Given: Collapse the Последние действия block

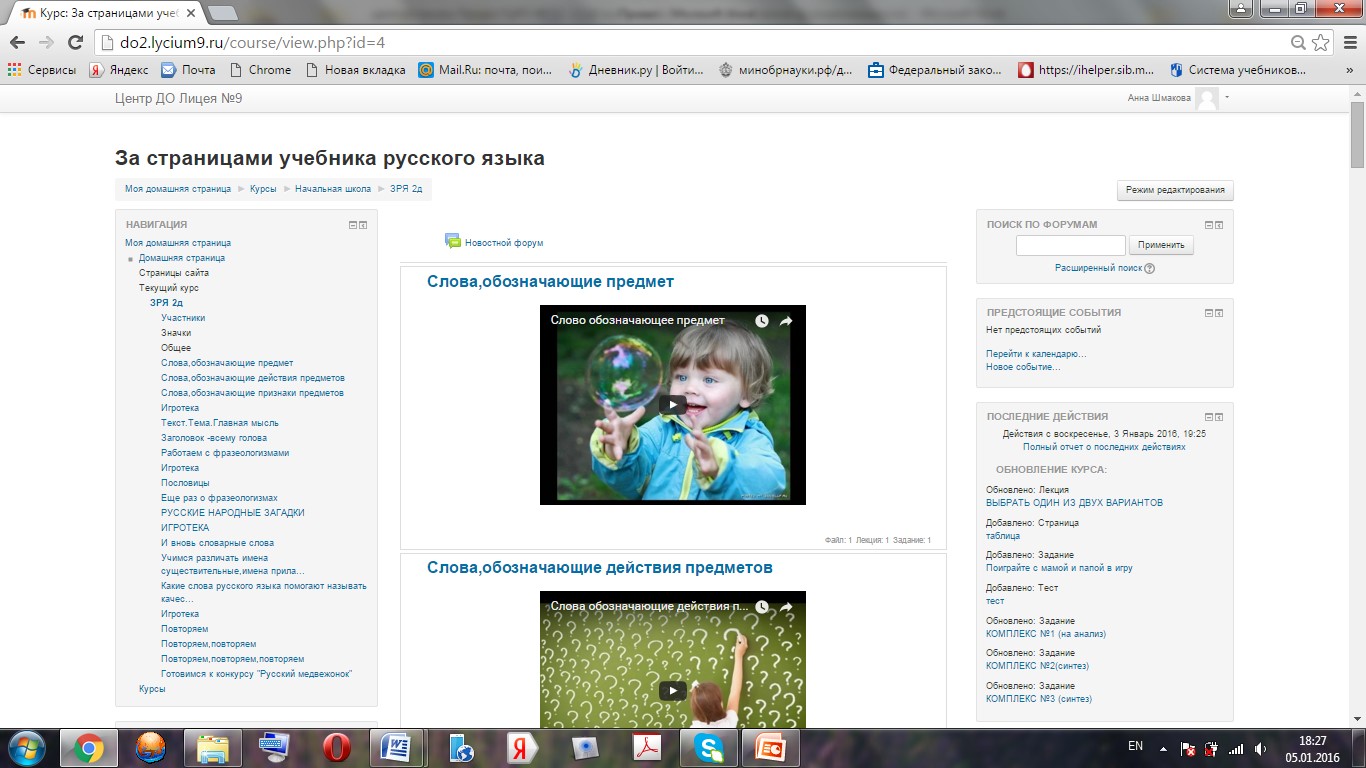Looking at the screenshot, I should coord(1208,417).
